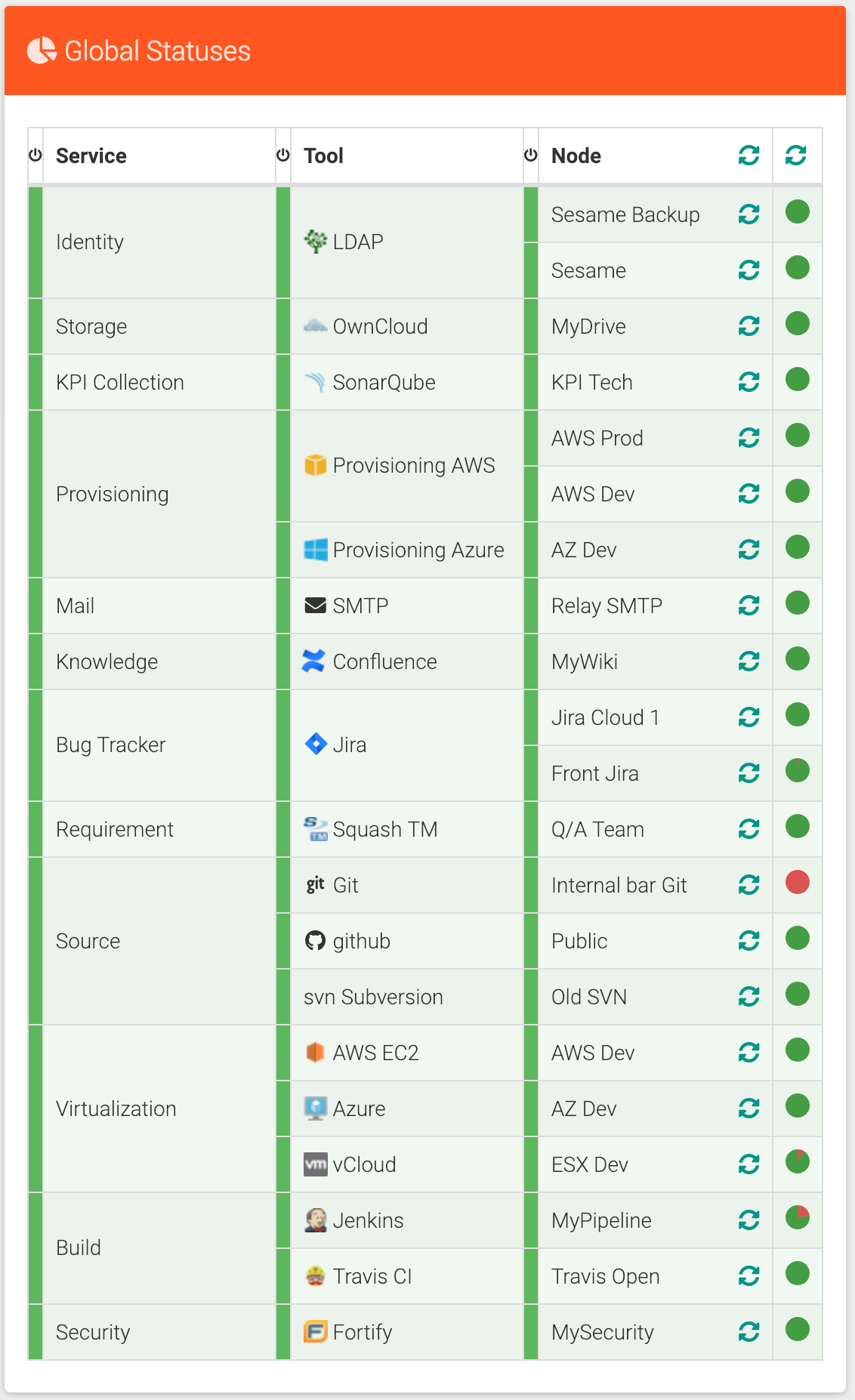The width and height of the screenshot is (855, 1400).
Task: Toggle the Tool column power icon
Action: [283, 155]
